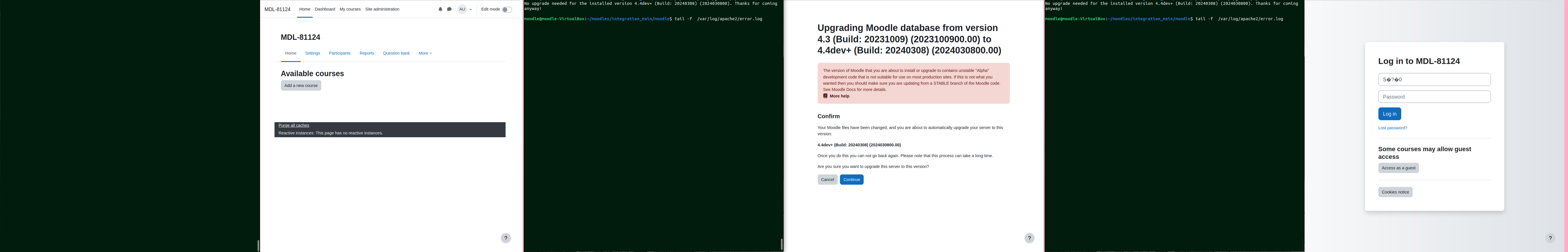The height and width of the screenshot is (252, 1568).
Task: Click the Log in to MDL-81124 heading
Action: click(x=1419, y=61)
